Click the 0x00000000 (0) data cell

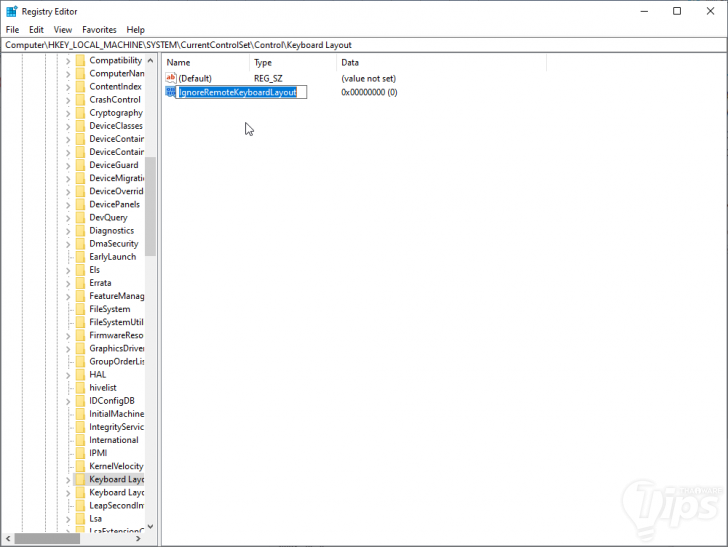369,92
